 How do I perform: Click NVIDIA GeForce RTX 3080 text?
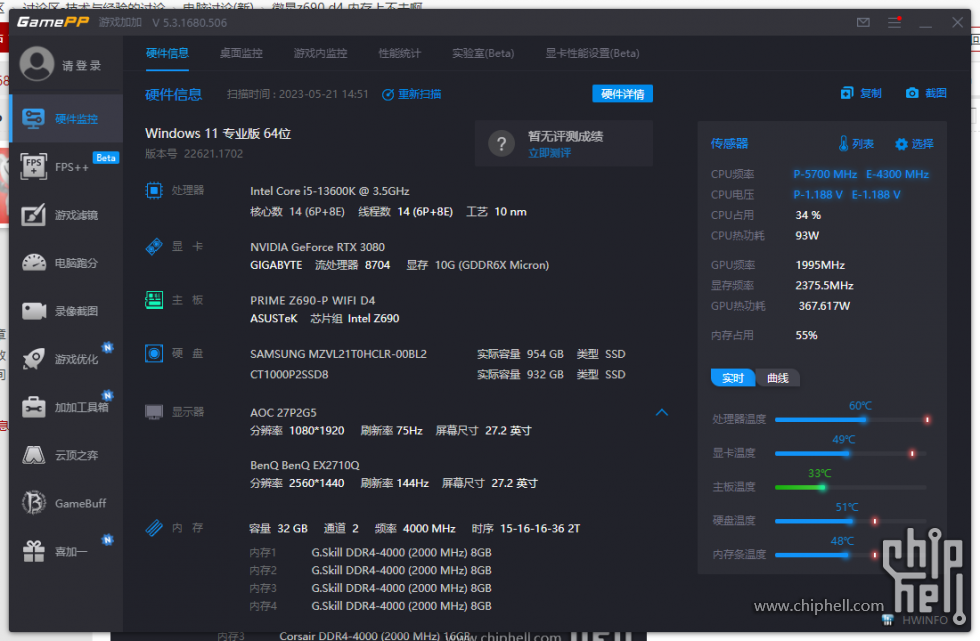pos(318,247)
